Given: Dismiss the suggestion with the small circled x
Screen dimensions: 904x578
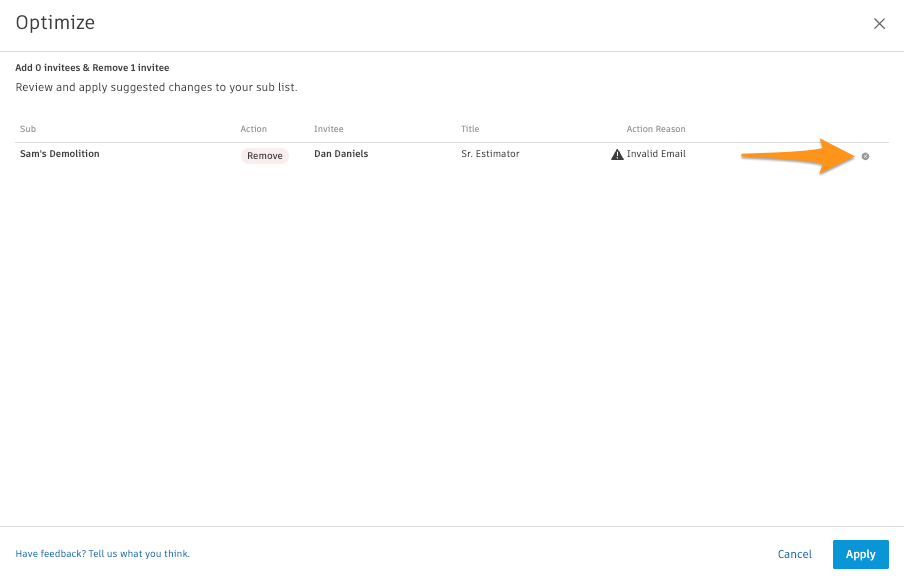Looking at the screenshot, I should [865, 156].
